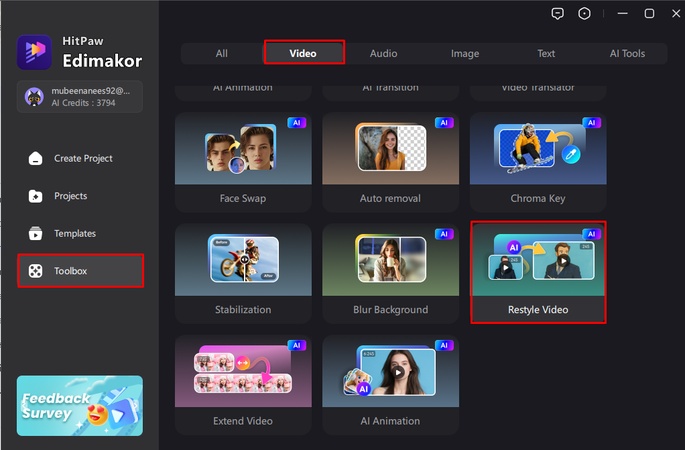This screenshot has height=450, width=685.
Task: Open the Image tab
Action: pos(465,53)
